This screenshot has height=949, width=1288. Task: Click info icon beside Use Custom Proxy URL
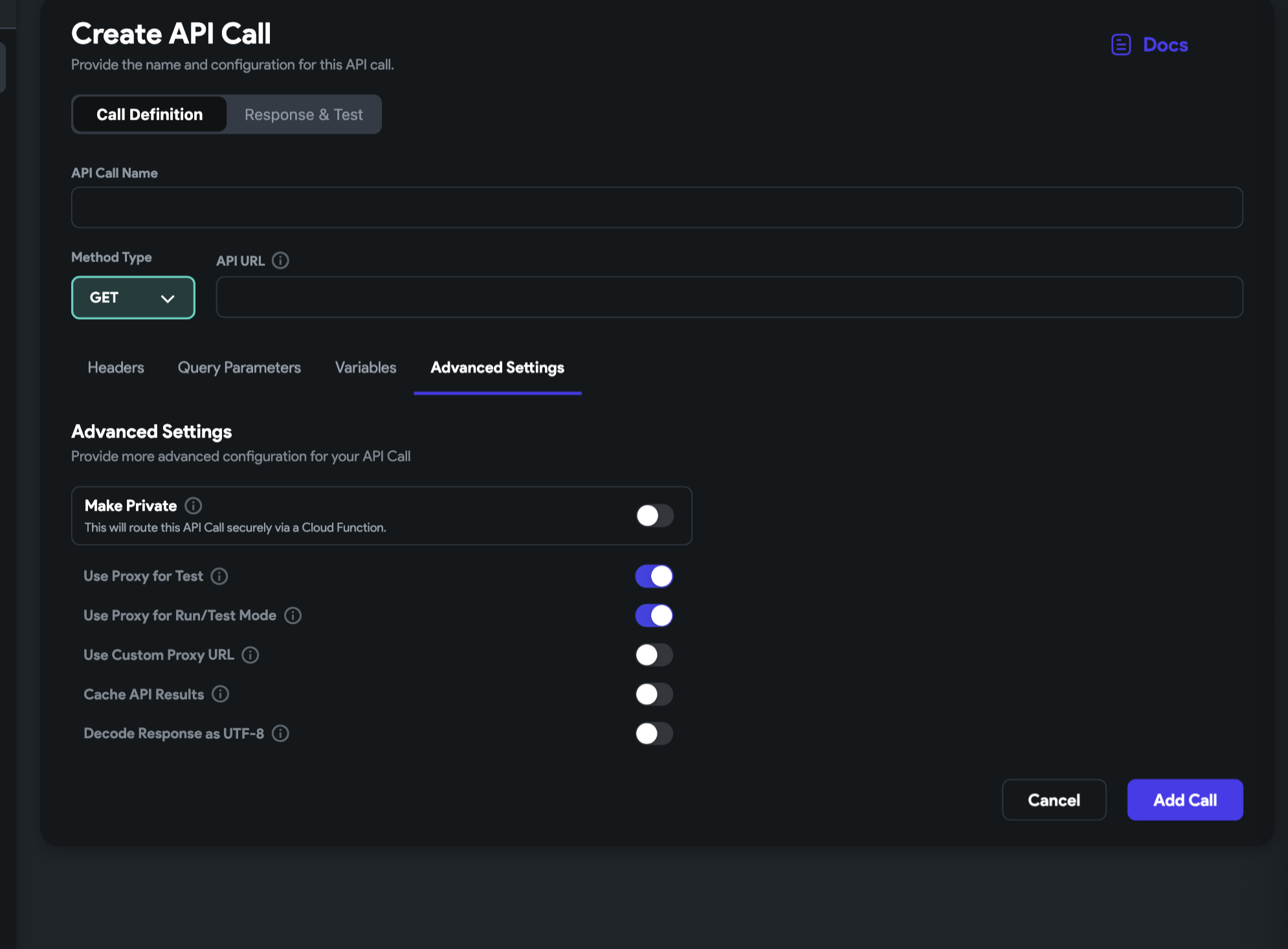tap(250, 655)
